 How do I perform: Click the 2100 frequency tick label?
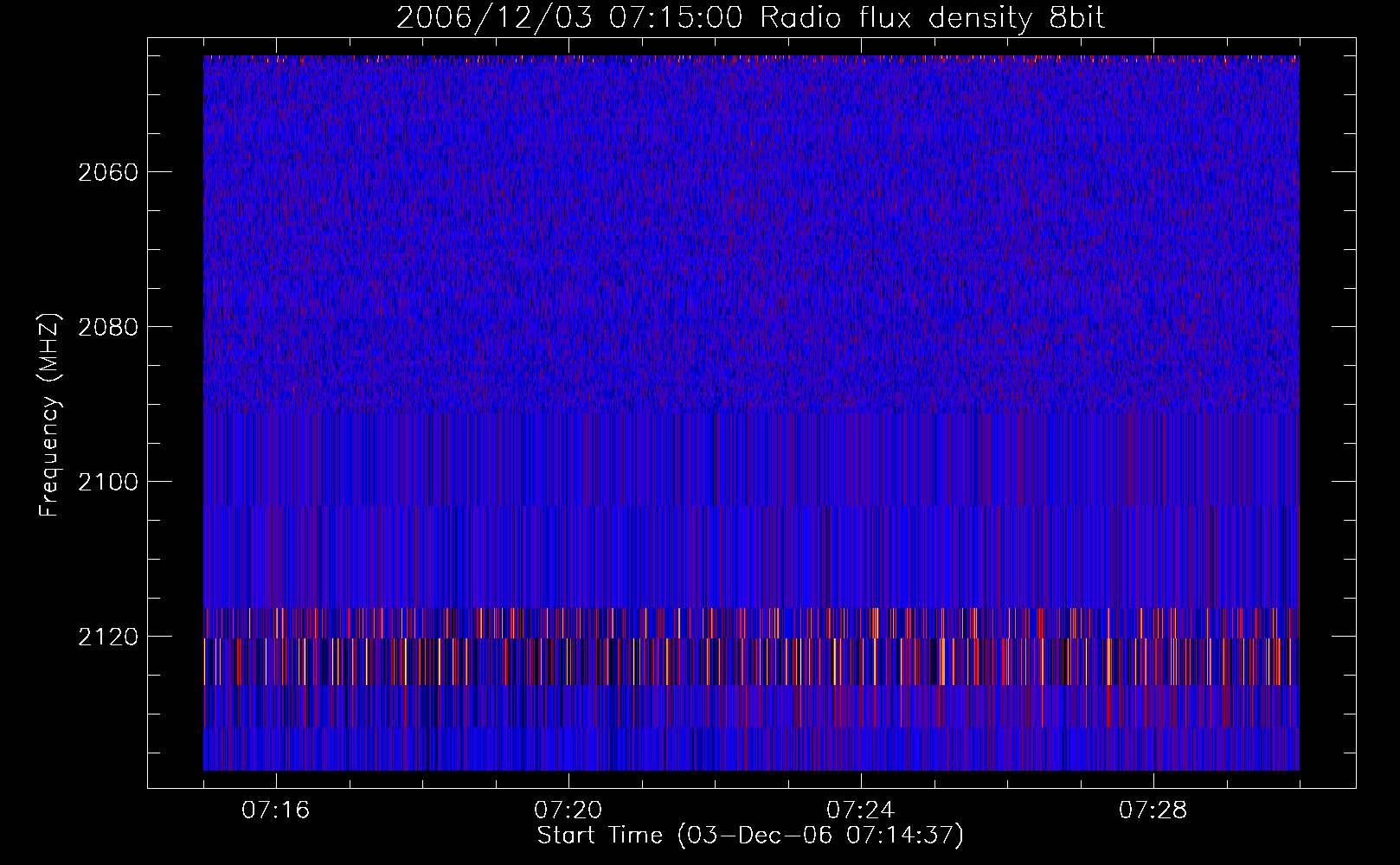(108, 482)
